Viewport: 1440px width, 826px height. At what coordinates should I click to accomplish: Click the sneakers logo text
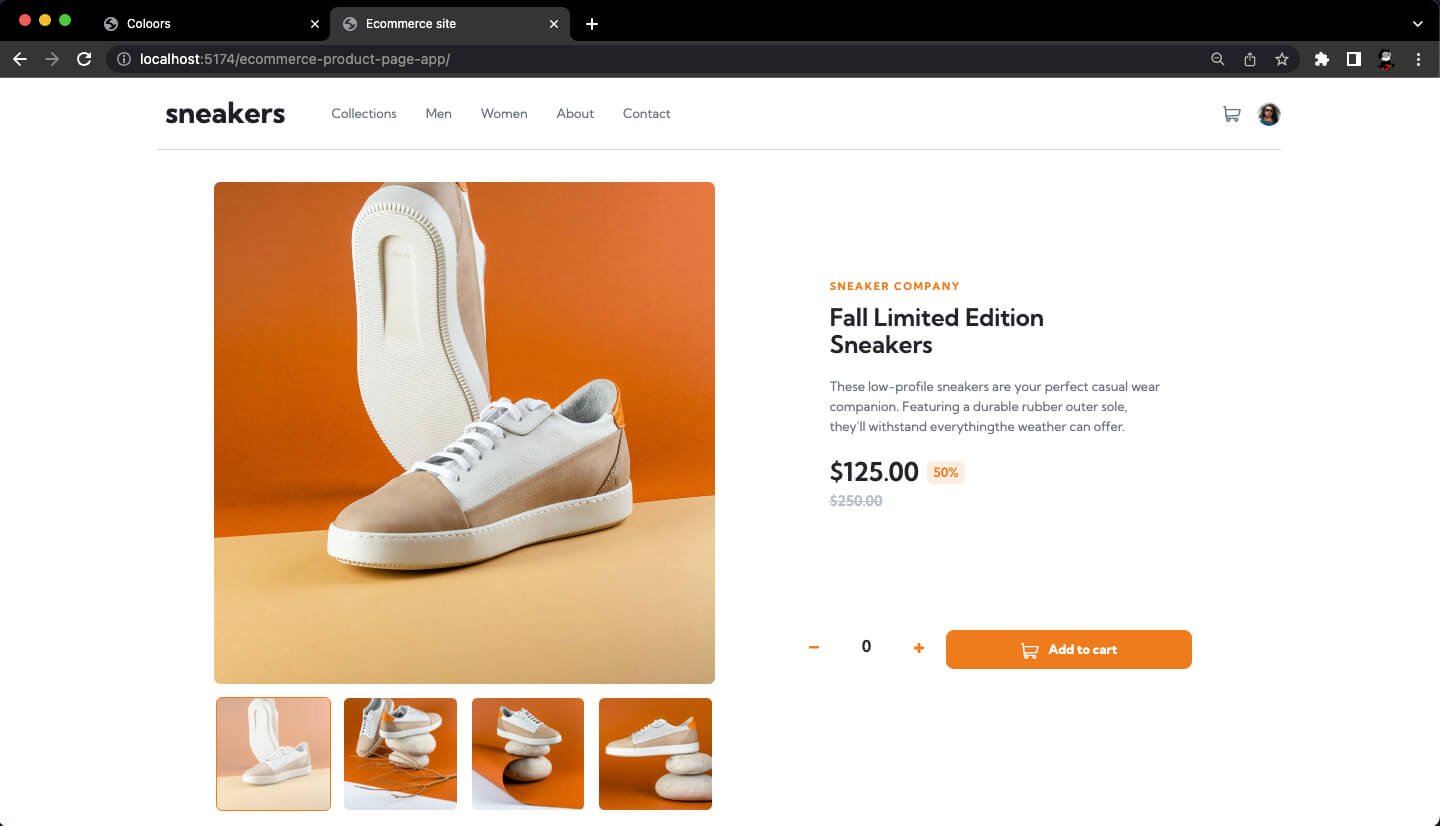coord(224,113)
